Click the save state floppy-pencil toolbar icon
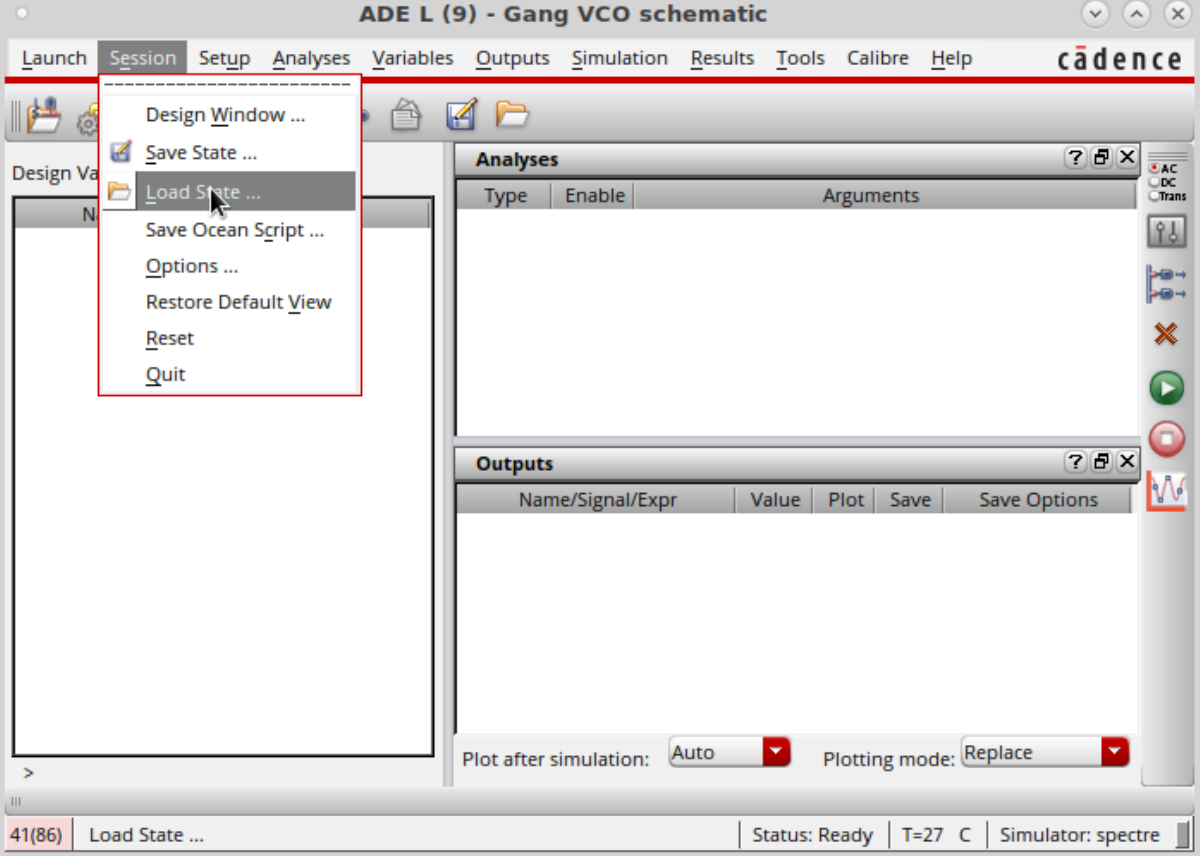1200x856 pixels. [x=461, y=116]
